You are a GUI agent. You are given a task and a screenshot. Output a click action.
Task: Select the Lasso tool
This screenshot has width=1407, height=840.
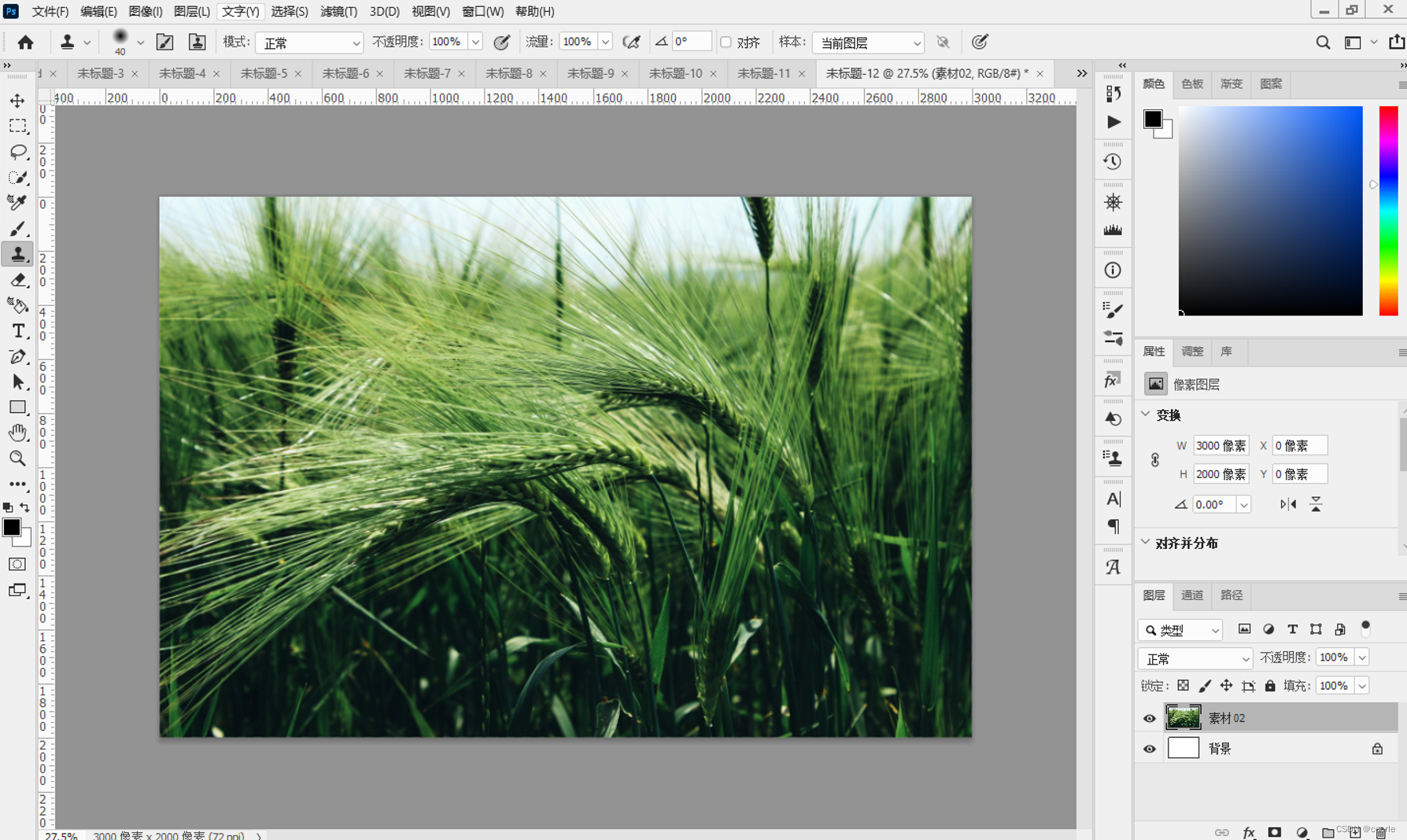pos(17,152)
